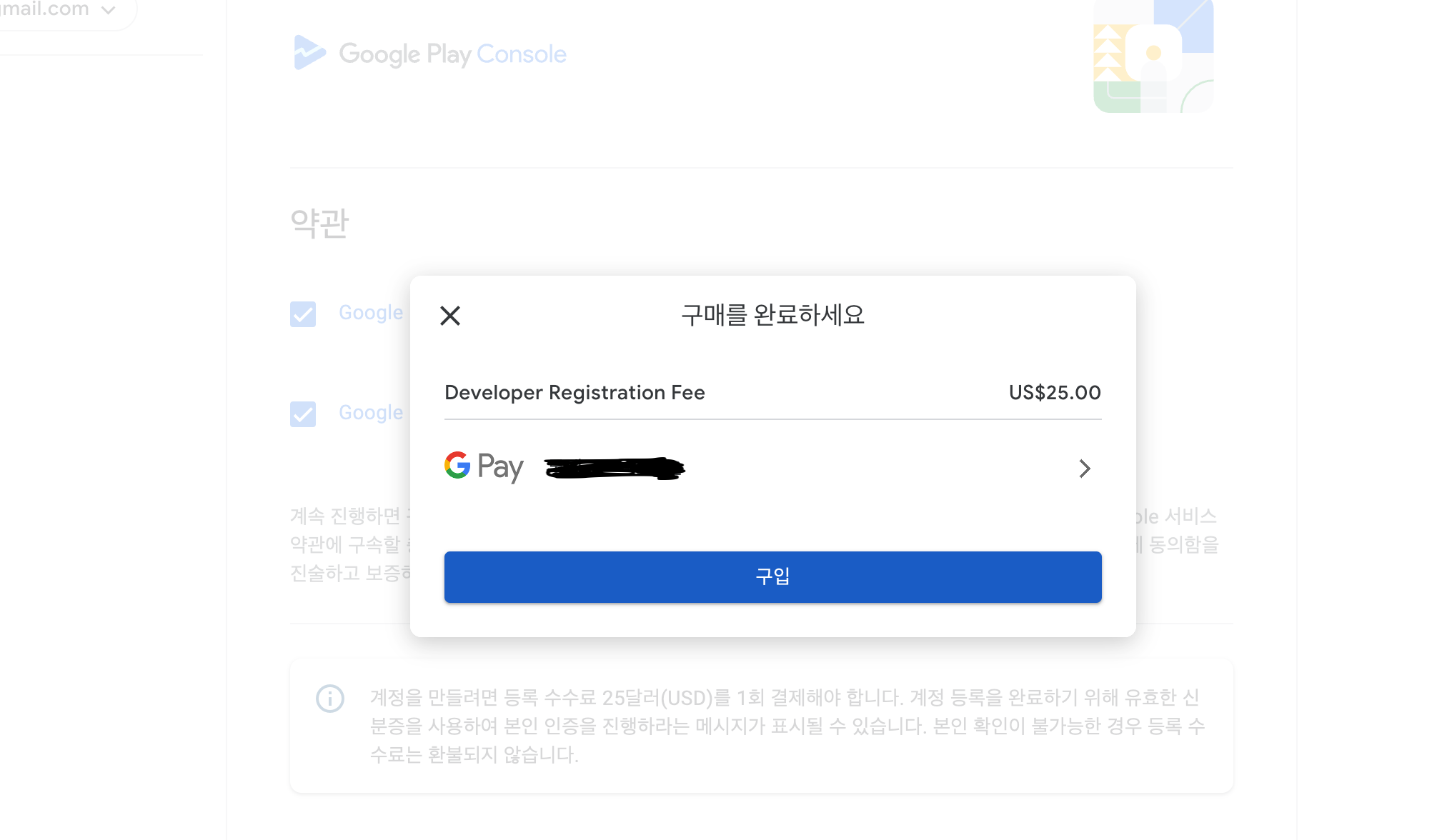Toggle the first terms checkbox
The height and width of the screenshot is (840, 1432).
[x=303, y=314]
